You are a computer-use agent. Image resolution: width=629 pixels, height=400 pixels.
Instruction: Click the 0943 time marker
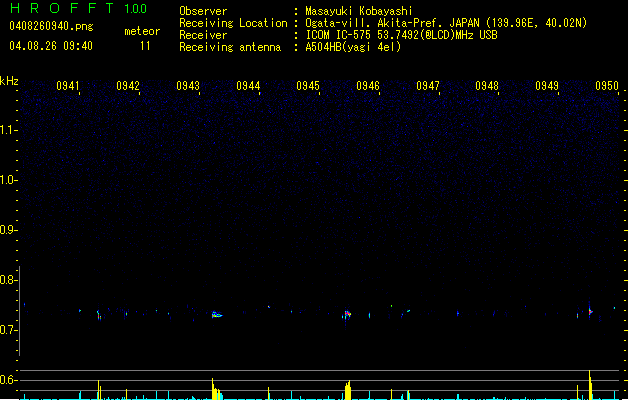188,86
